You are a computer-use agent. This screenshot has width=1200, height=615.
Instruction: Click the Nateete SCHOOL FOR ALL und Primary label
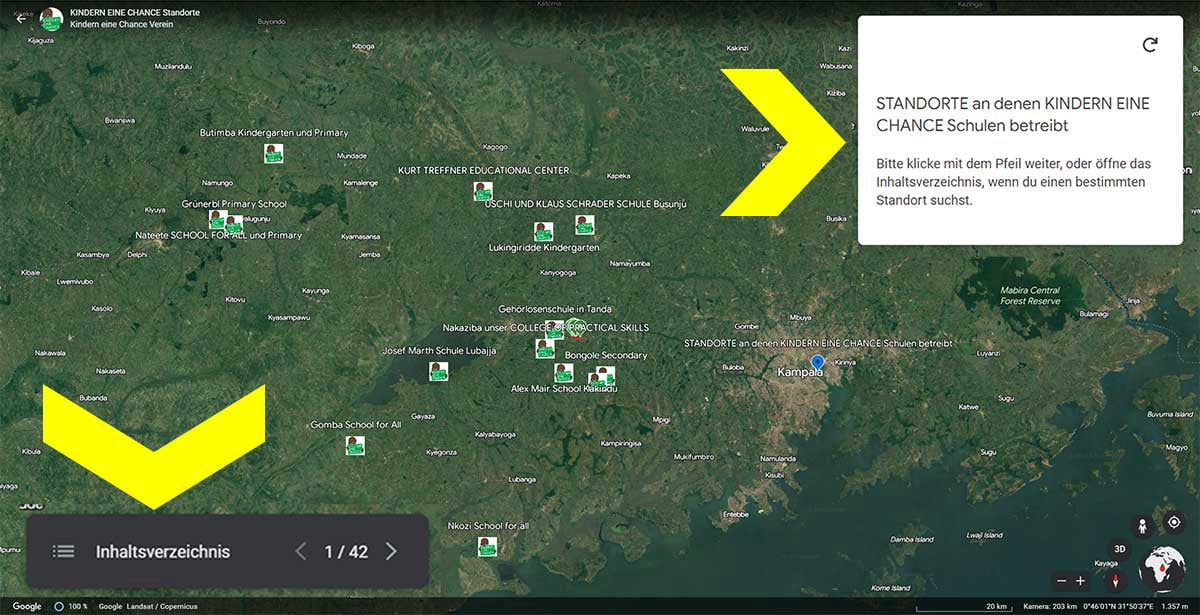click(218, 236)
